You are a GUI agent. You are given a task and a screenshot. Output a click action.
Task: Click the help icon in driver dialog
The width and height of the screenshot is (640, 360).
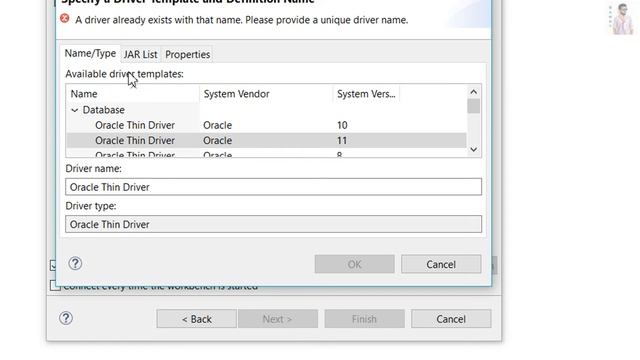(x=75, y=263)
